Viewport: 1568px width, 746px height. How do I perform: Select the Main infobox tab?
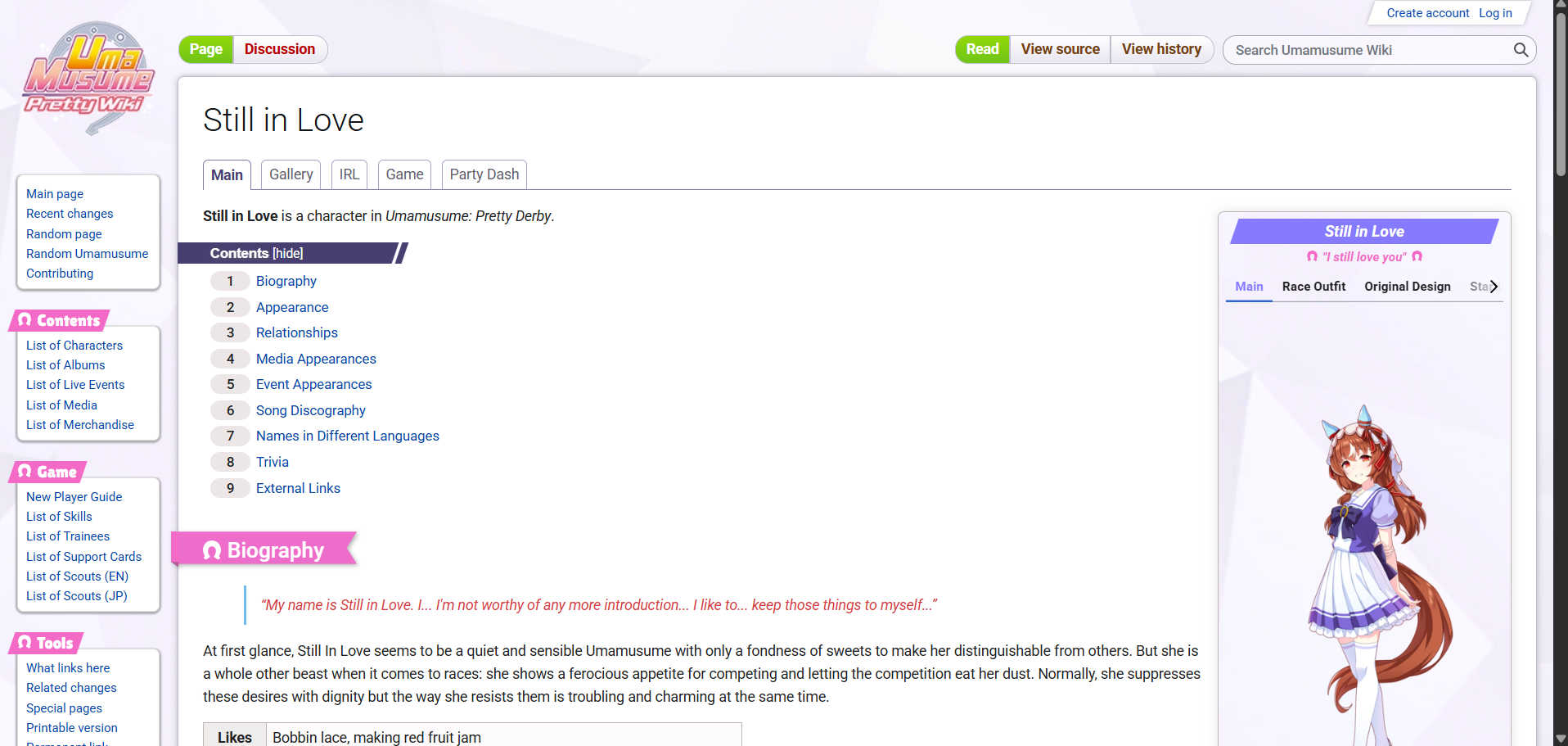pyautogui.click(x=1249, y=287)
